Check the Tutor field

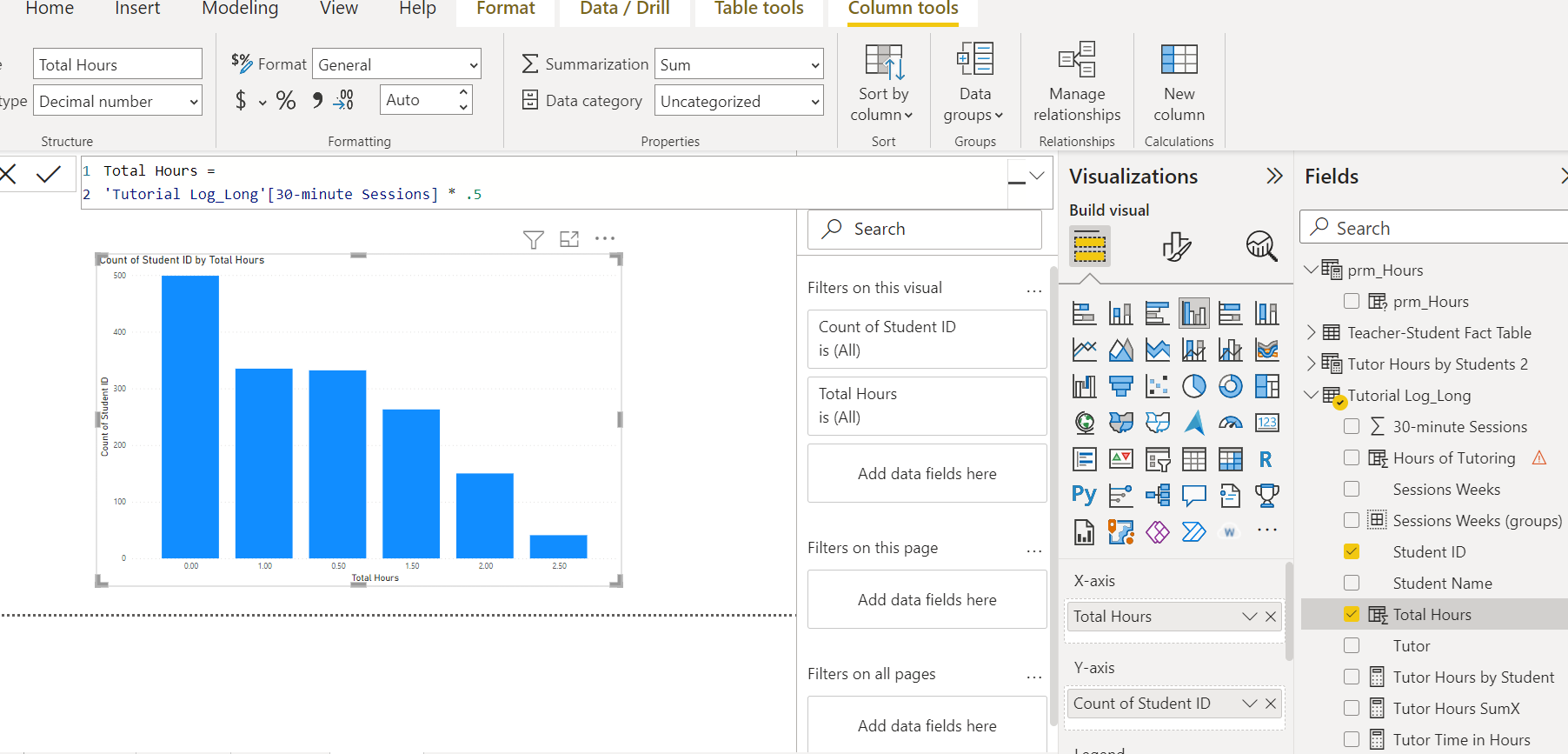pos(1352,646)
